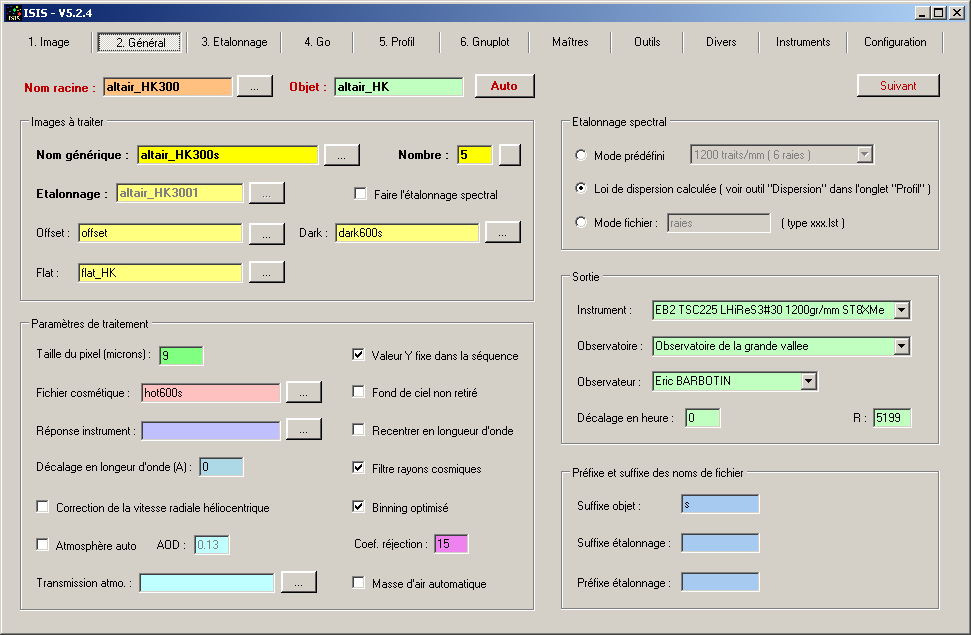Click browse button next to Nom racine
This screenshot has height=635, width=971.
[x=254, y=87]
